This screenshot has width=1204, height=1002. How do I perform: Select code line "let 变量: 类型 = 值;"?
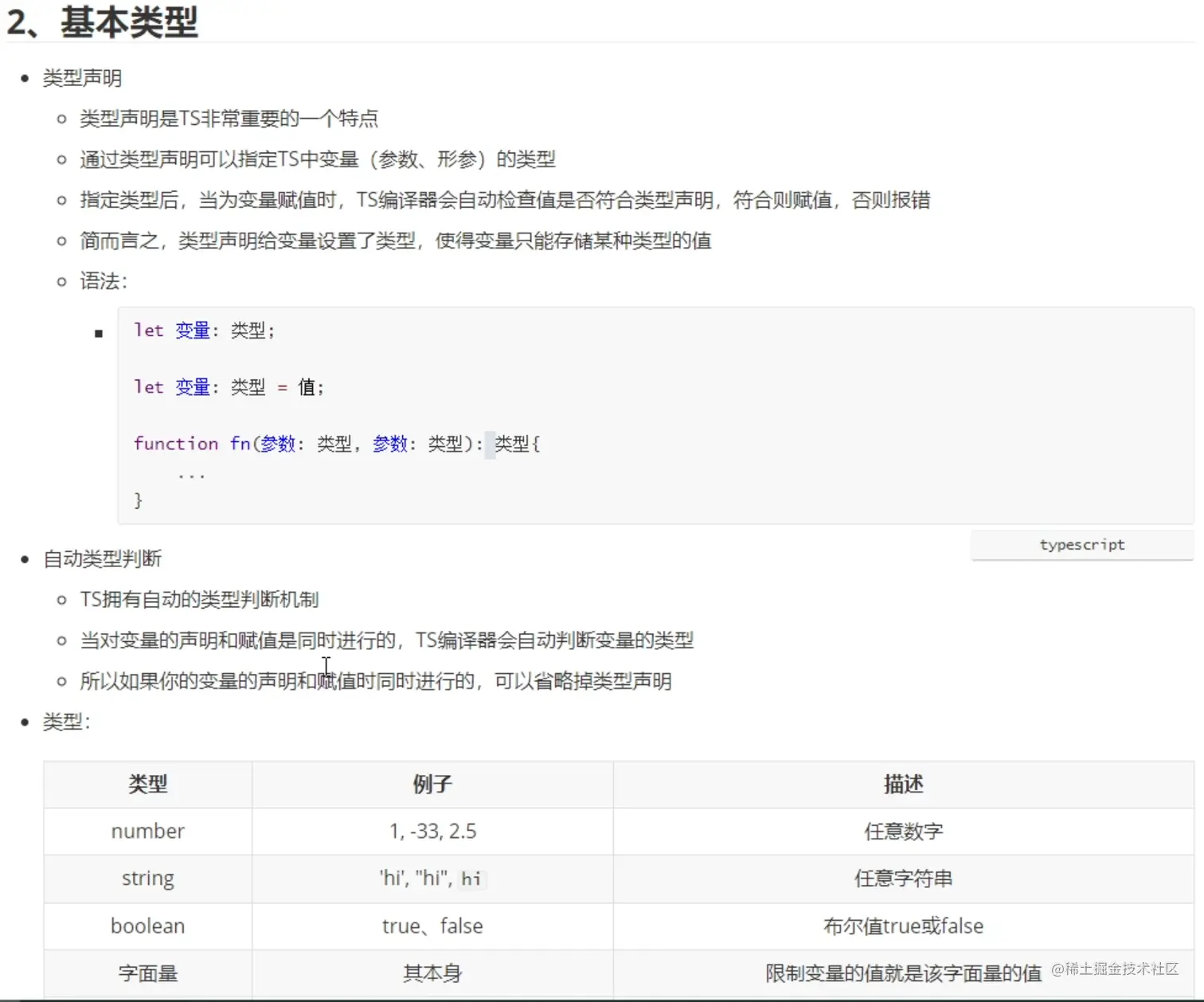pyautogui.click(x=229, y=387)
